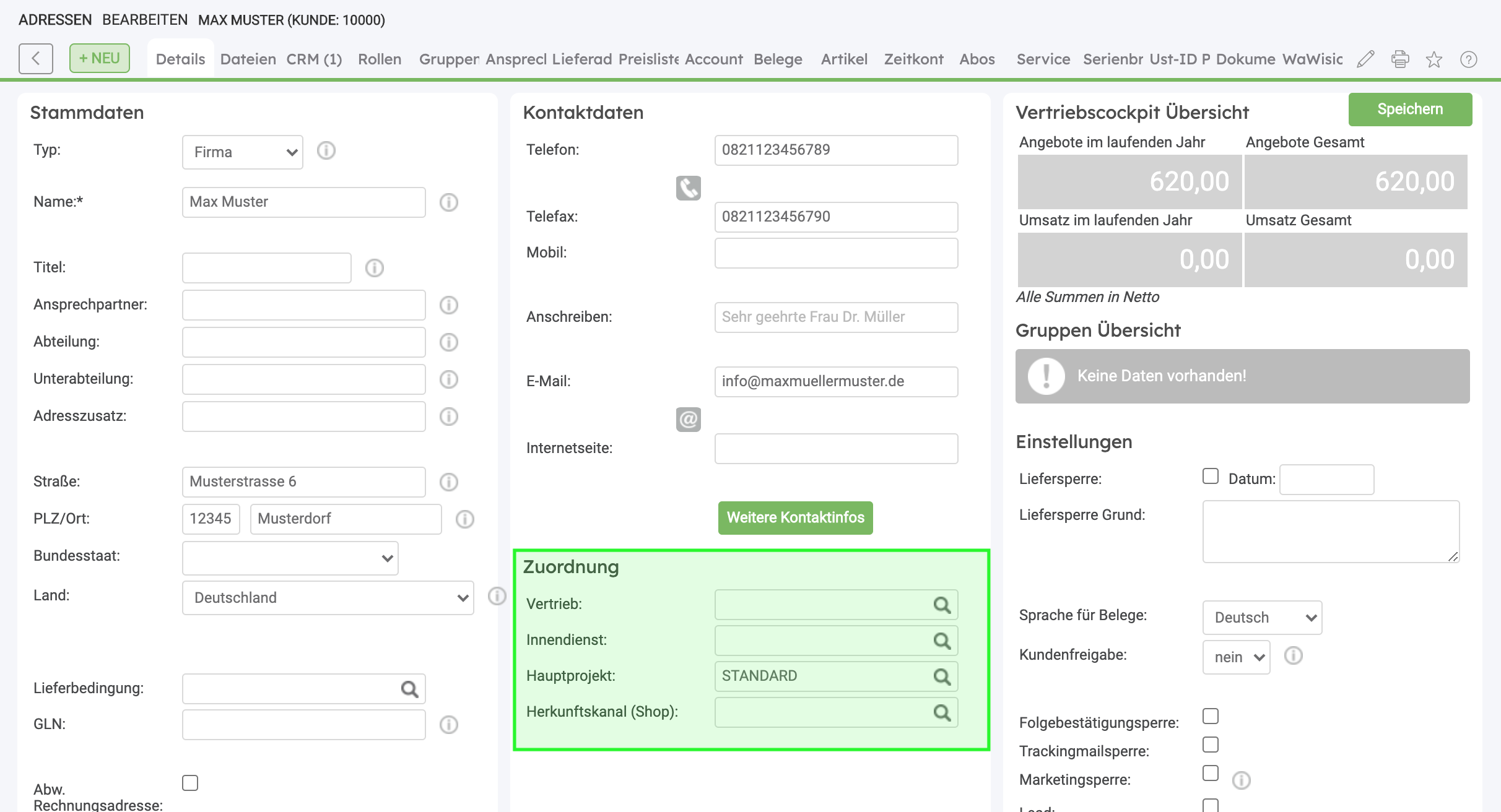Click magnifier icon in Lieferbedingung field
Viewport: 1501px width, 812px height.
pyautogui.click(x=409, y=689)
